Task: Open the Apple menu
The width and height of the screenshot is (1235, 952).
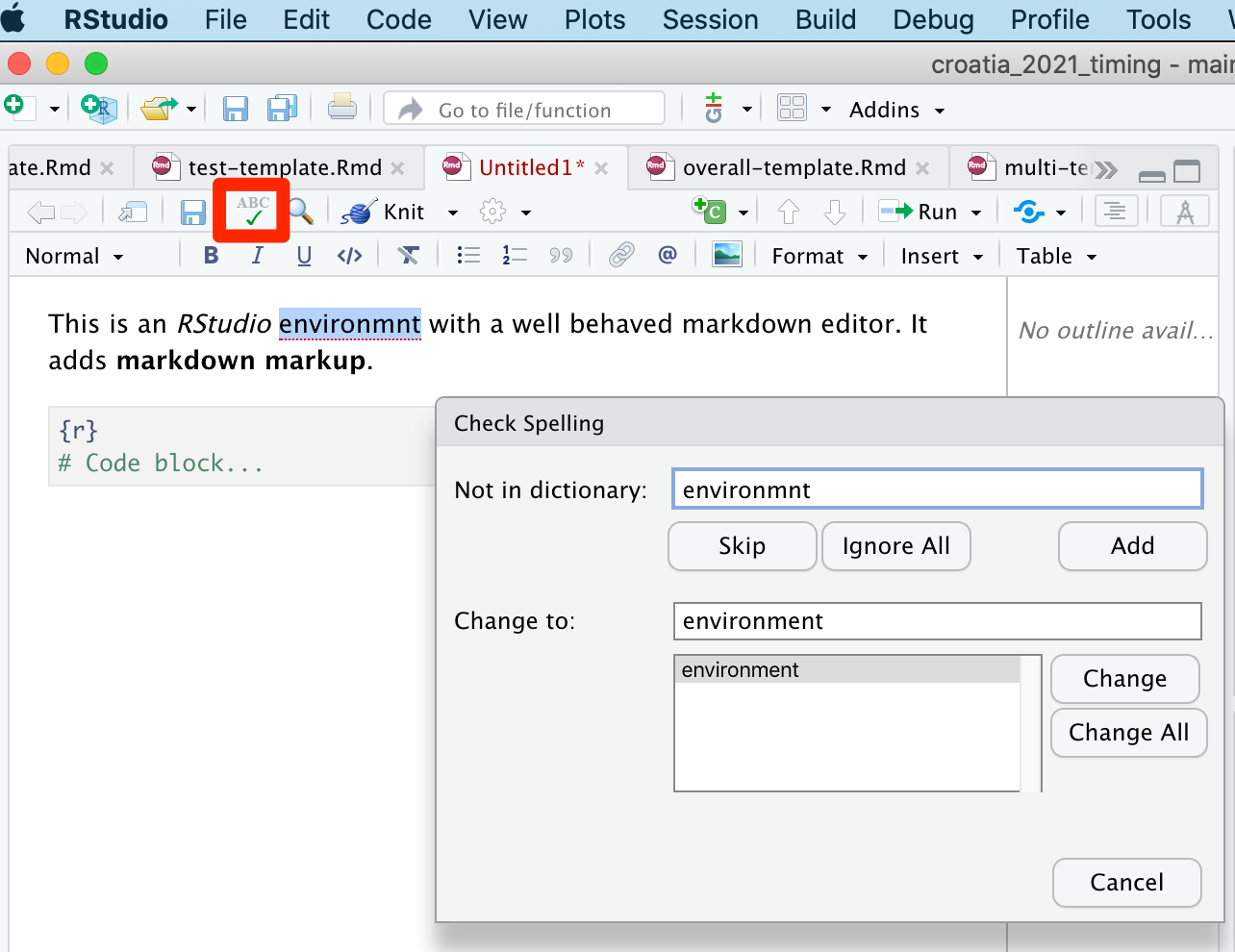Action: [x=13, y=18]
